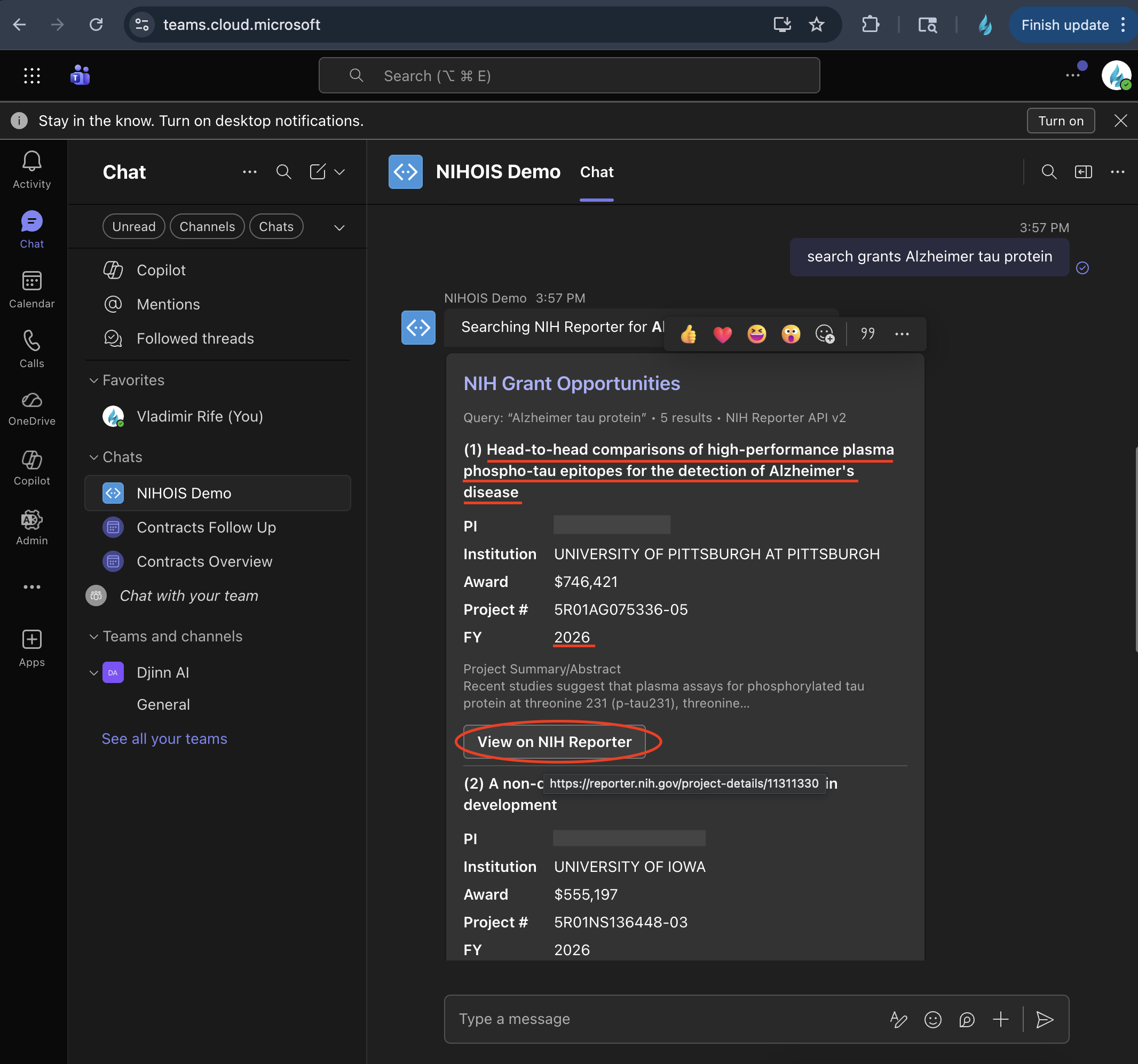Open chat list more options ellipsis

250,172
